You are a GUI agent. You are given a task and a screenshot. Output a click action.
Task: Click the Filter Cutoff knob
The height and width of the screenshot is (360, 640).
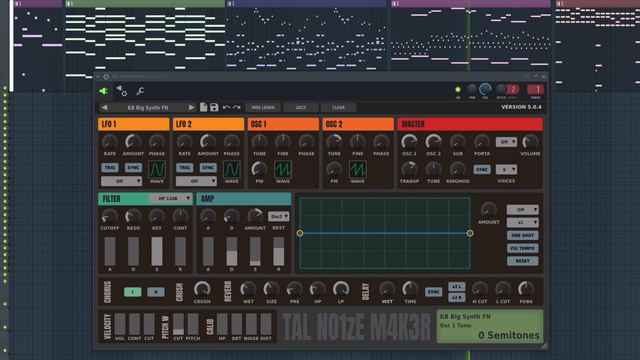tap(109, 216)
